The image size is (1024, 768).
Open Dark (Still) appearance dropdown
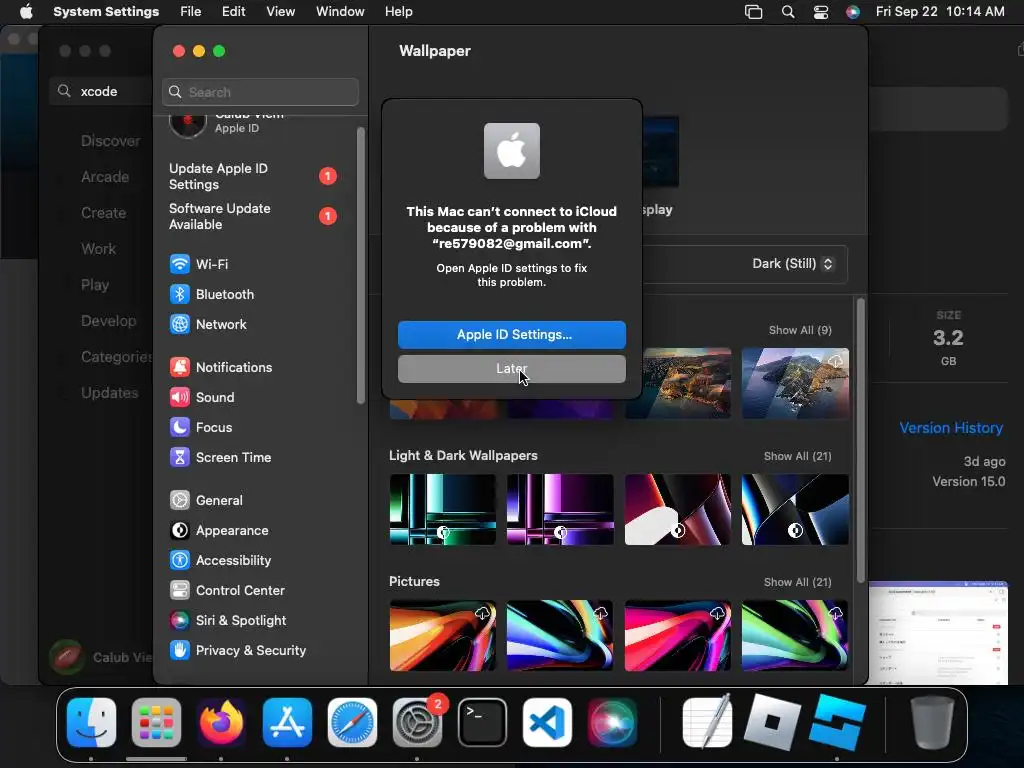pyautogui.click(x=792, y=264)
